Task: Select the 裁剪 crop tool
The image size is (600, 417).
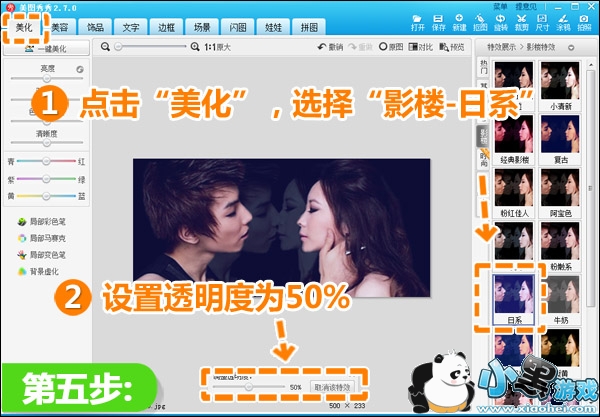Action: pos(522,23)
